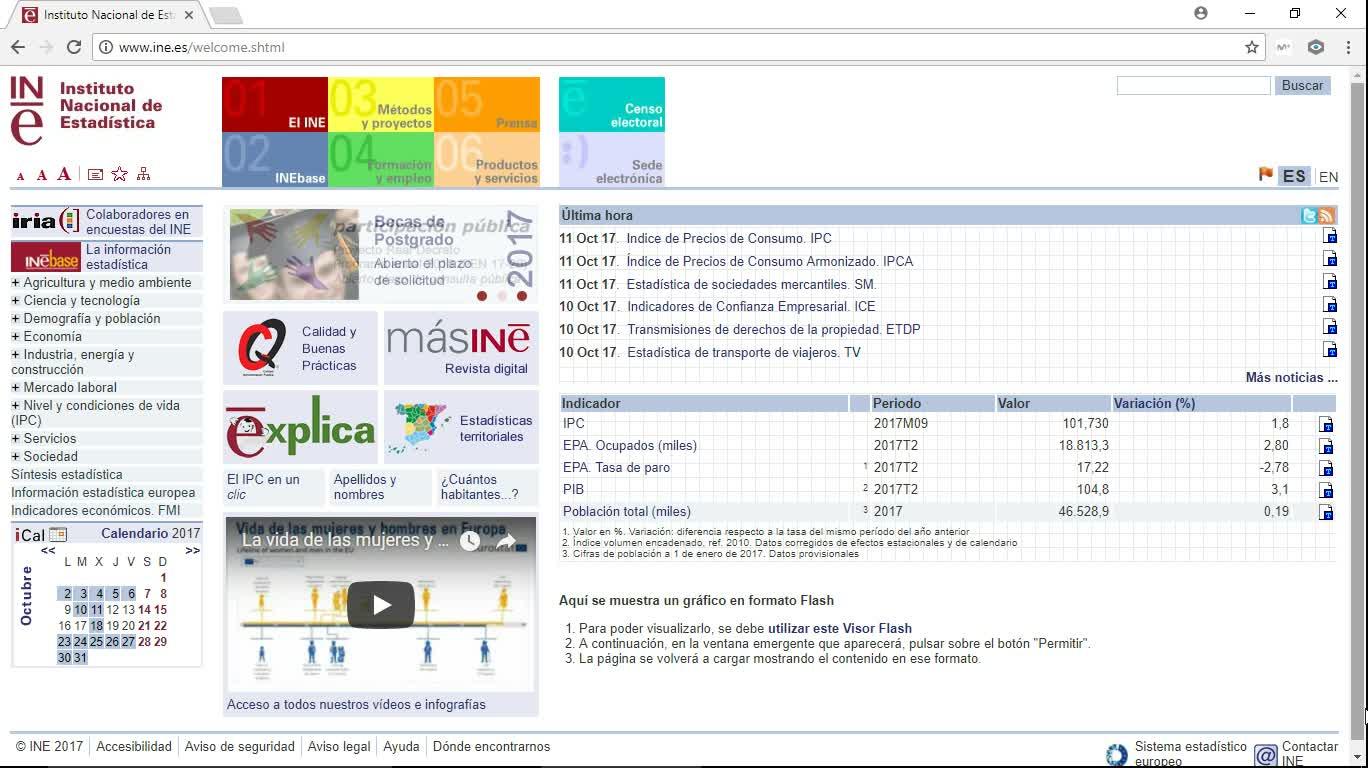
Task: Open the Censo electoral tile
Action: point(612,105)
